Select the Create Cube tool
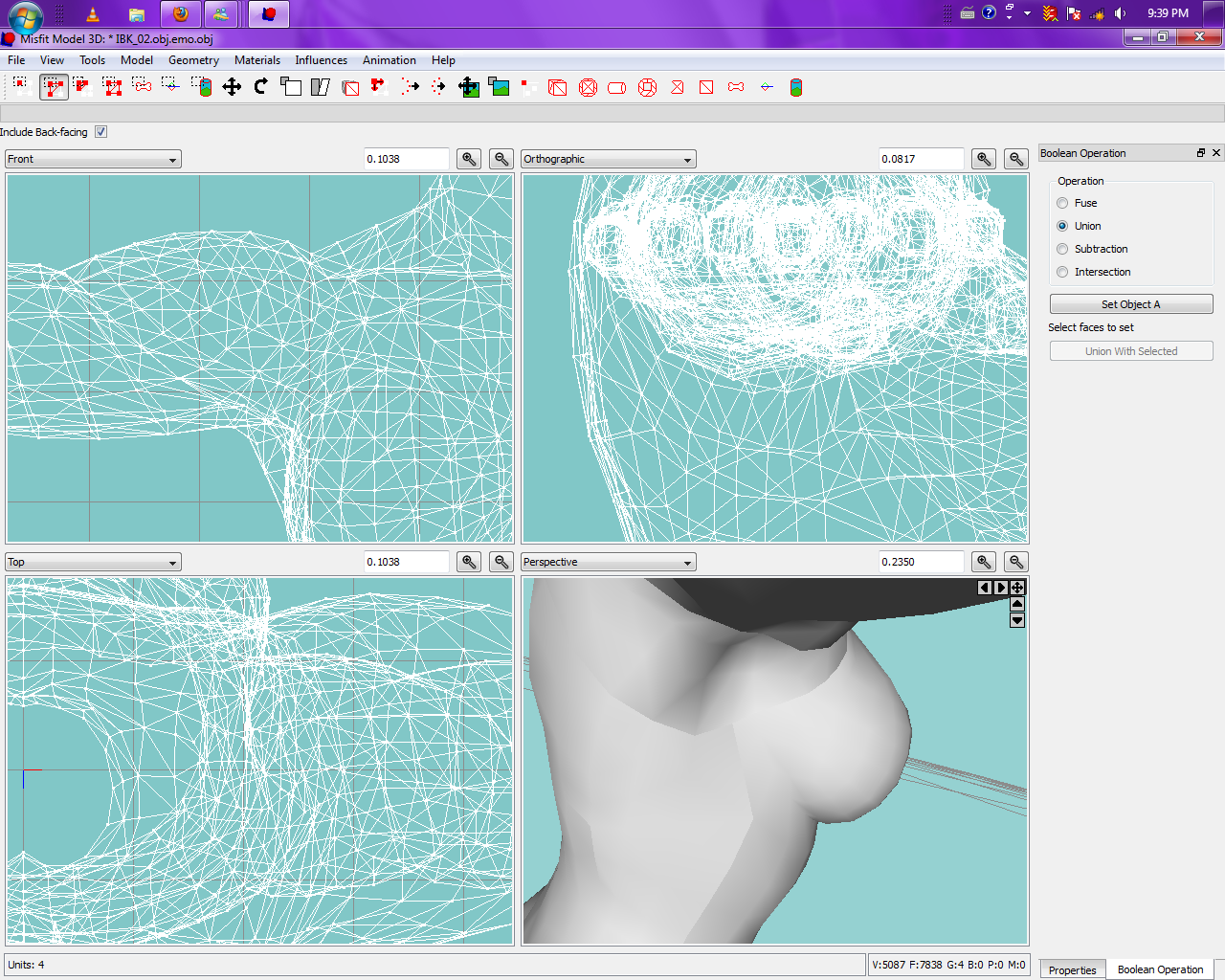 click(x=558, y=87)
